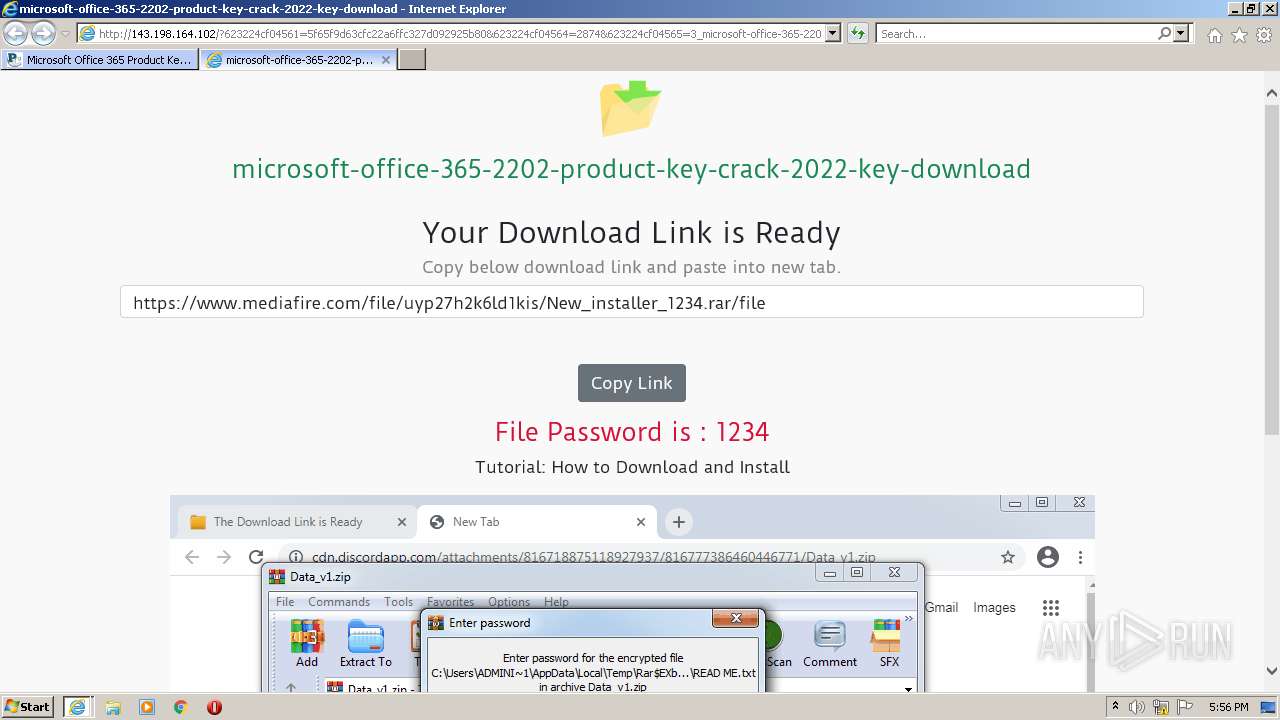Screen dimensions: 1280x720
Task: Click the green refresh arrows next to the address bar
Action: point(858,34)
